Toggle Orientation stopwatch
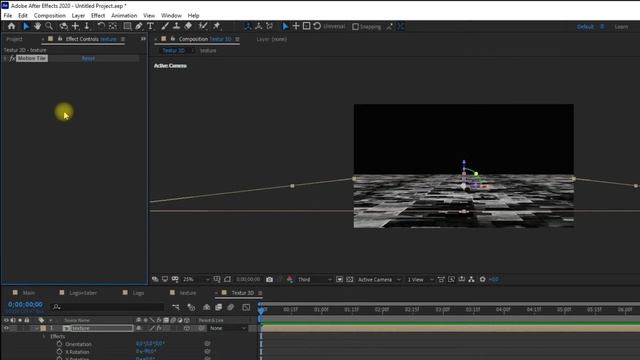The width and height of the screenshot is (640, 360). [x=60, y=344]
